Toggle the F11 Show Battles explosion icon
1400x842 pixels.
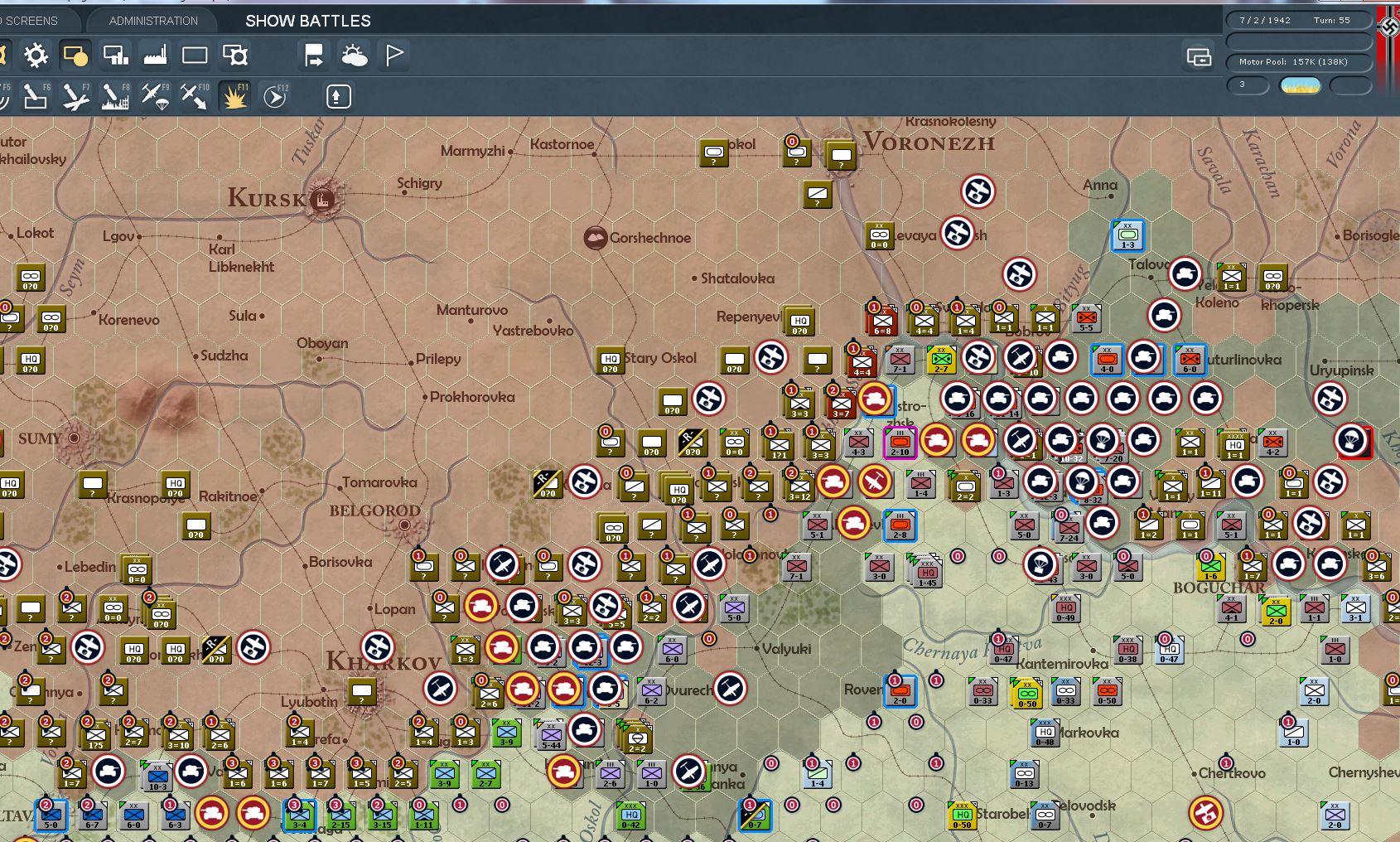[234, 97]
